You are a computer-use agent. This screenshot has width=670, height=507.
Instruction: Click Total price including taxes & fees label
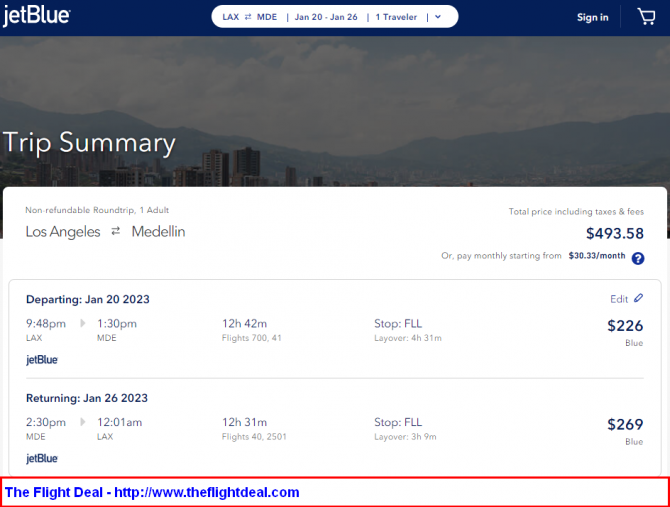click(576, 211)
